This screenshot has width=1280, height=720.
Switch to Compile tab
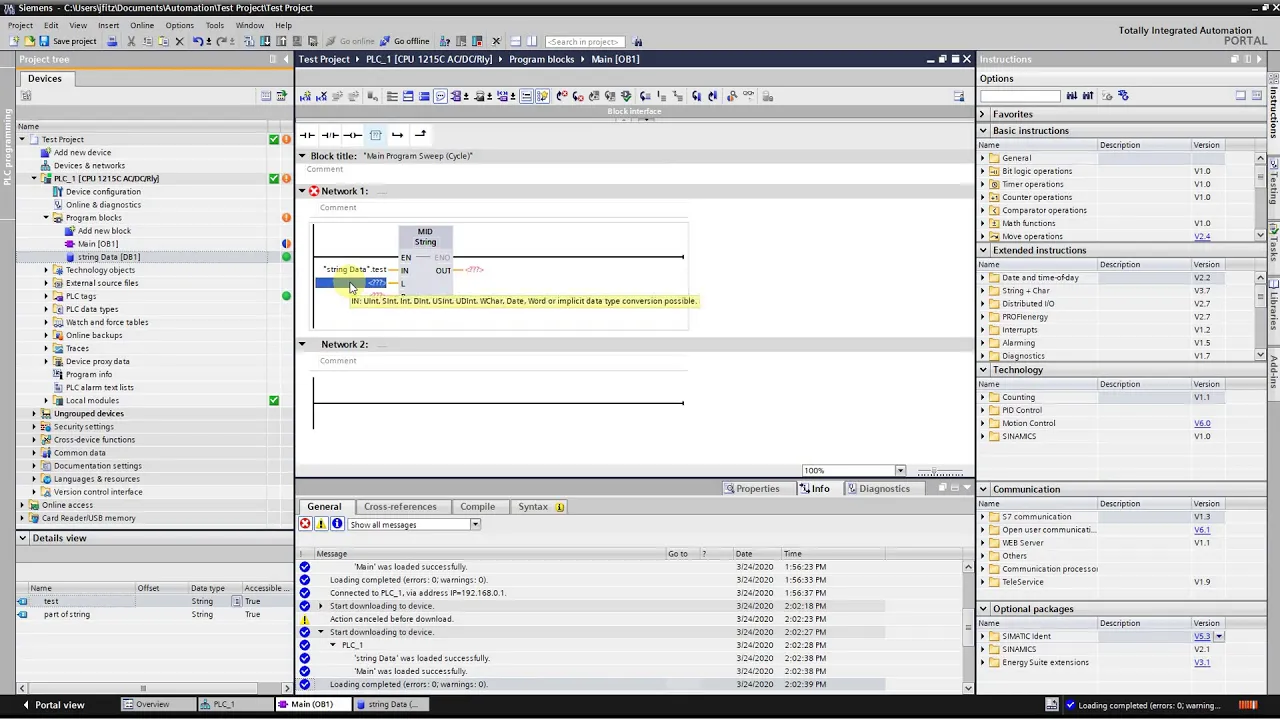477,507
